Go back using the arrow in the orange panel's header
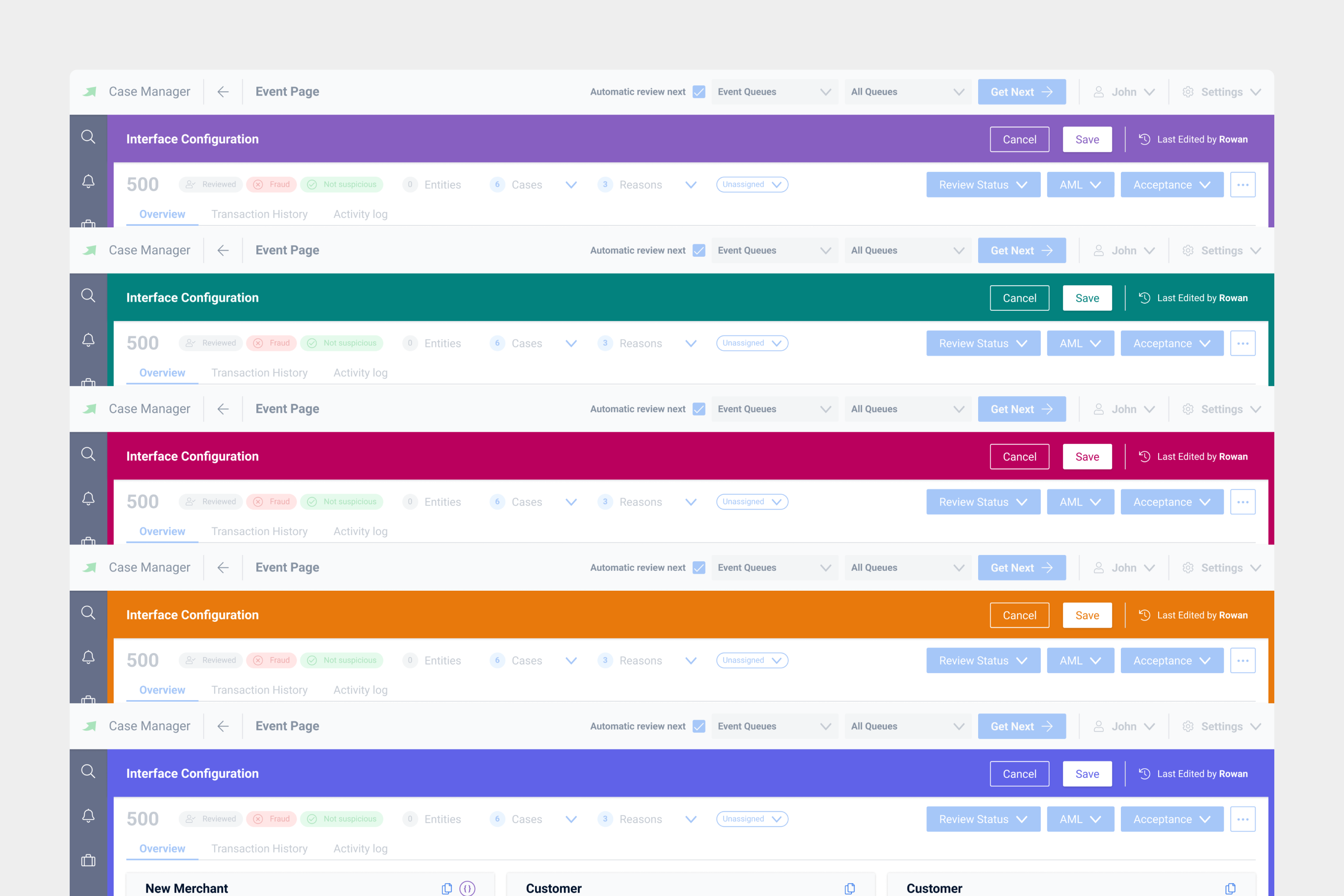This screenshot has width=1344, height=896. (223, 567)
